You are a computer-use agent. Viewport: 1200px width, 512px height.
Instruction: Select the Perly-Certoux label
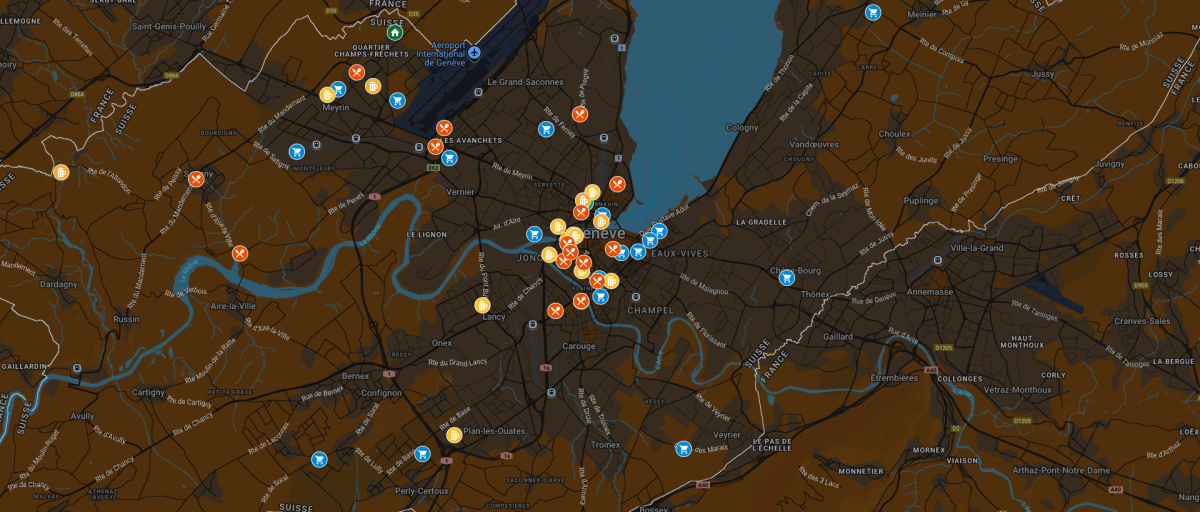click(x=422, y=491)
